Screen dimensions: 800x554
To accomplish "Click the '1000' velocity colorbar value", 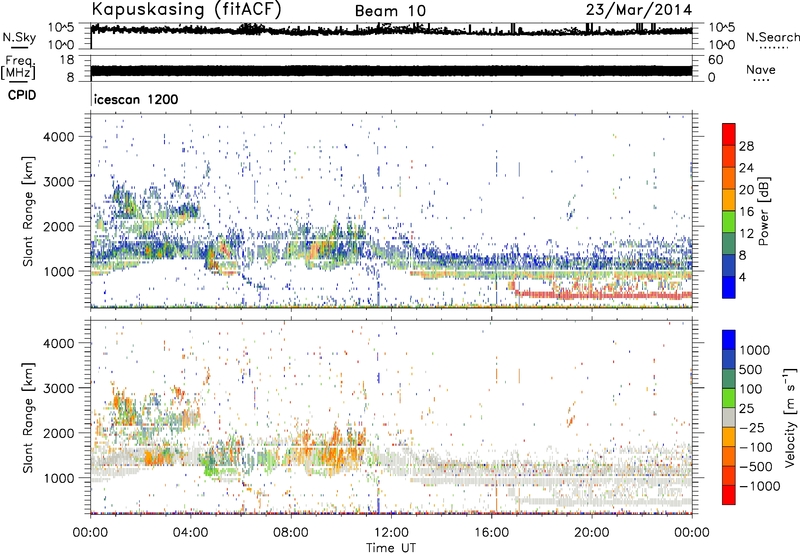I will [755, 350].
